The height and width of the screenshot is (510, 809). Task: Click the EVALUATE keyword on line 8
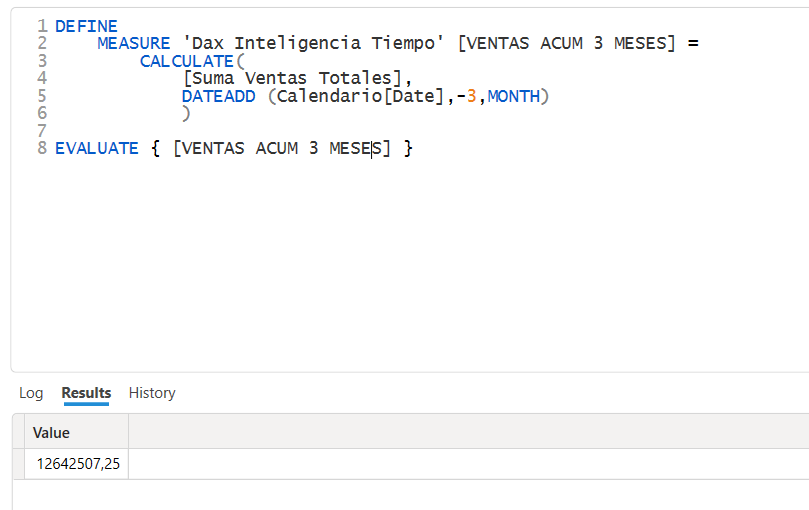pyautogui.click(x=96, y=149)
